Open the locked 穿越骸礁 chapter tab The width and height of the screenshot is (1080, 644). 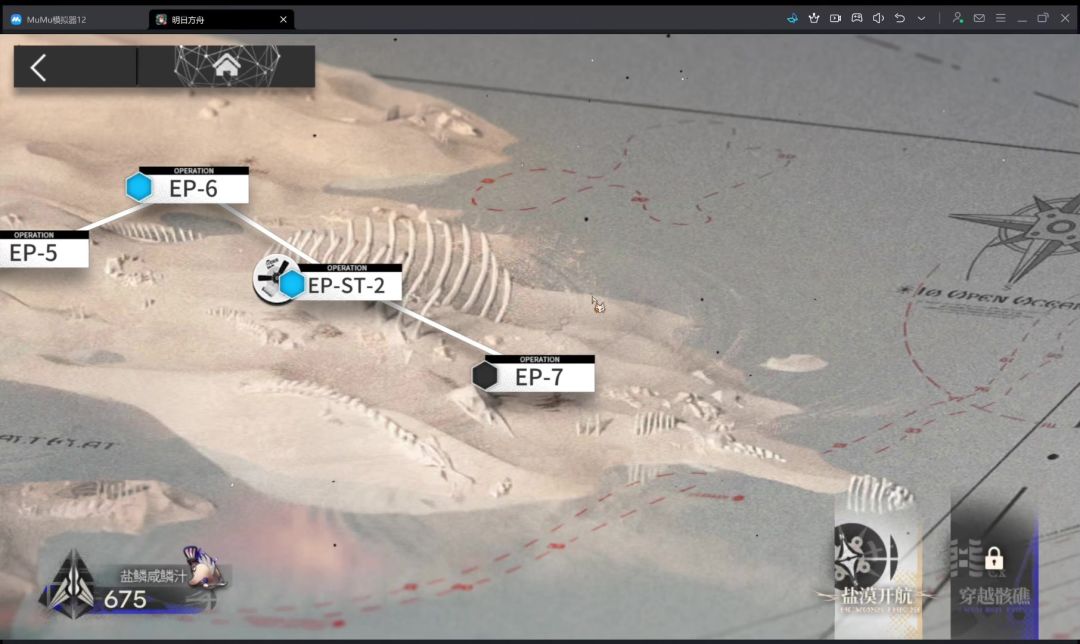point(995,573)
